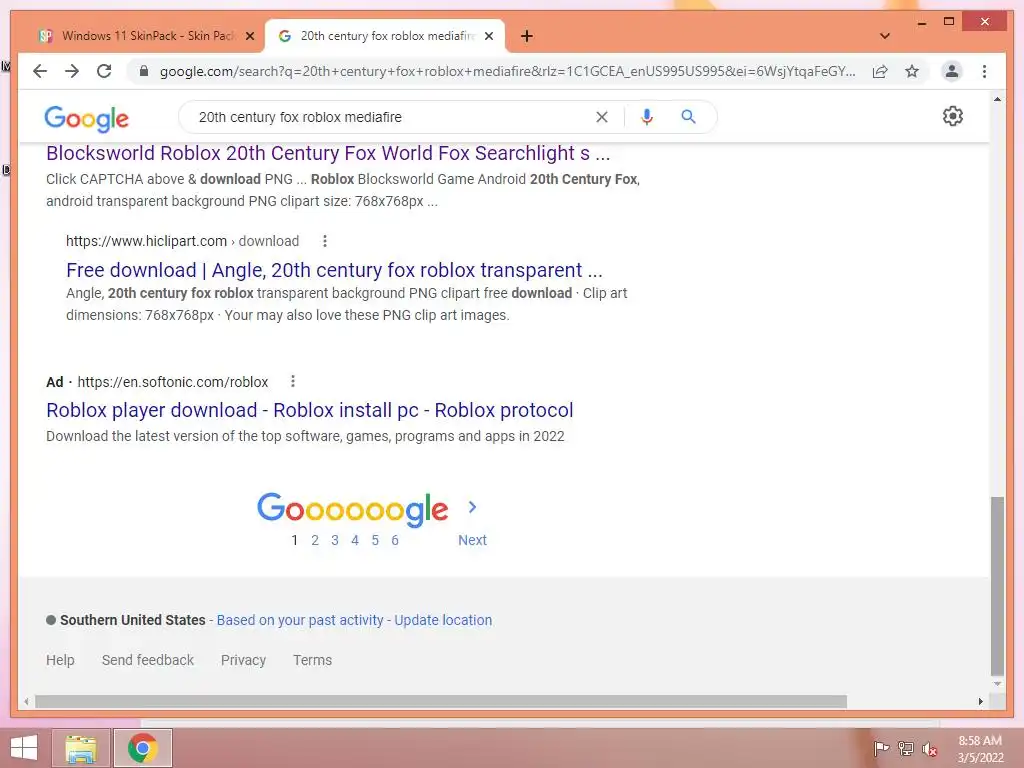This screenshot has width=1024, height=768.
Task: Go to Google home via the logo
Action: pos(86,118)
